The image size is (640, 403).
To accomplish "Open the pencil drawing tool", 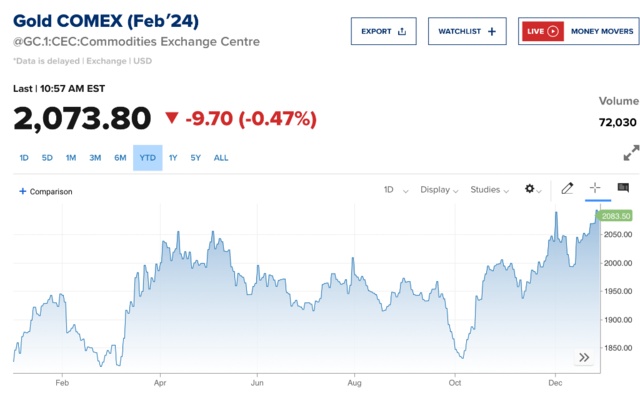I will click(567, 189).
